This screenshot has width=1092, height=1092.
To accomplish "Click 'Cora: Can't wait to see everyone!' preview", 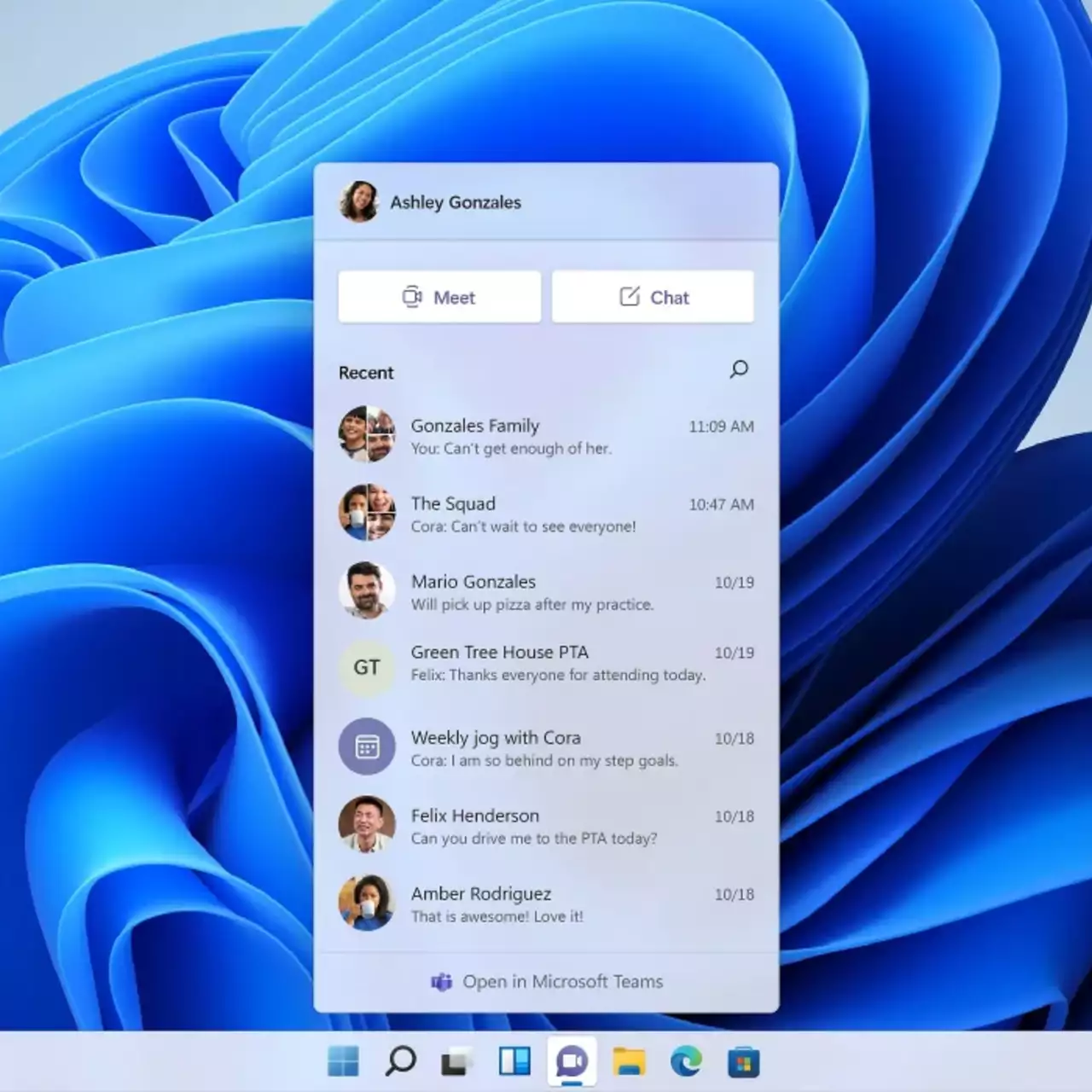I will coord(523,526).
